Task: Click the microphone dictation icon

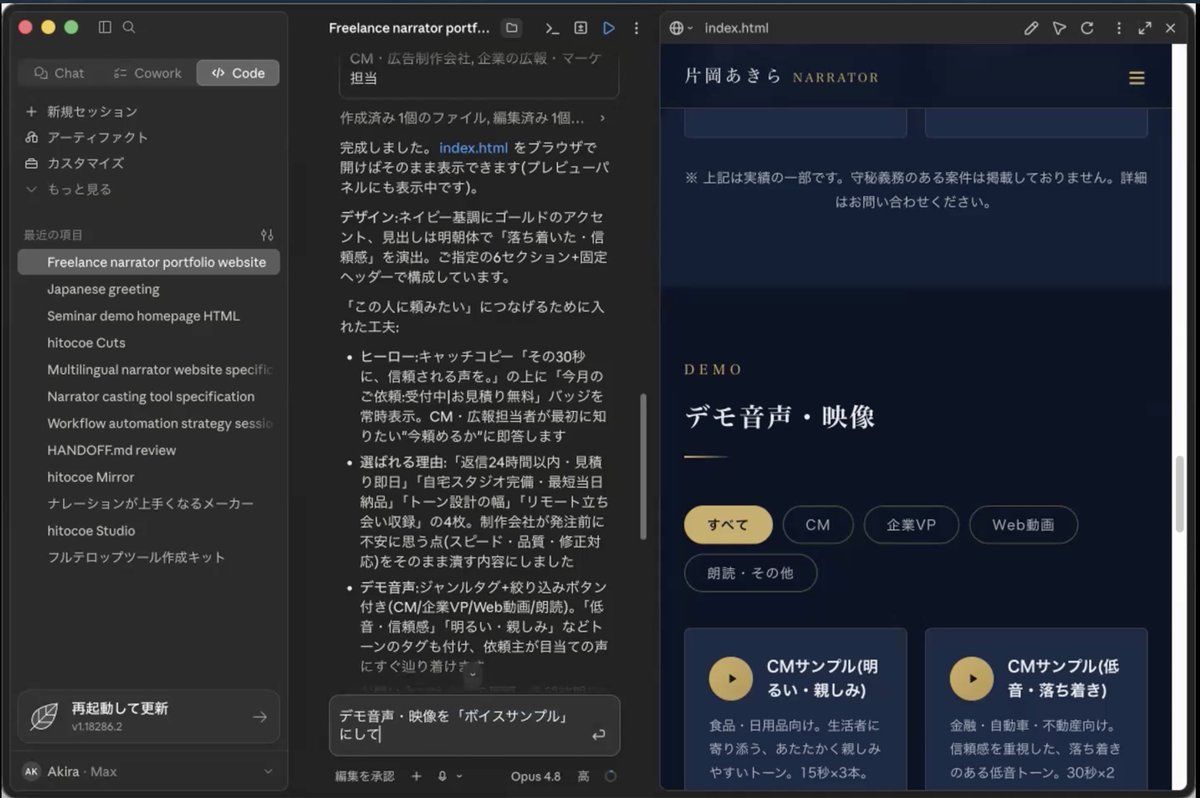Action: [x=442, y=776]
